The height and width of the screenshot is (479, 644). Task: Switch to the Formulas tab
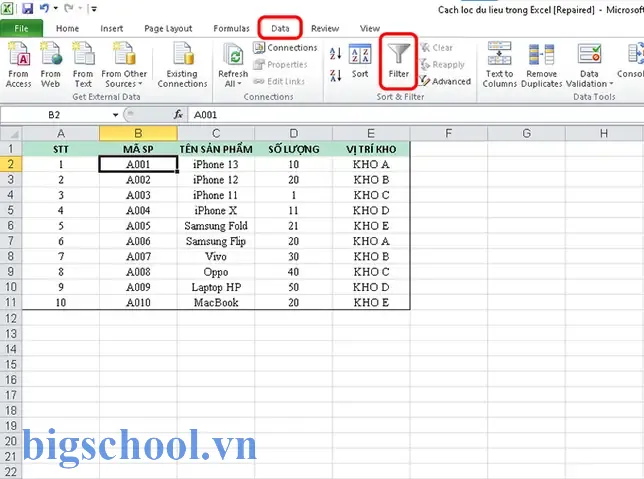(x=231, y=28)
